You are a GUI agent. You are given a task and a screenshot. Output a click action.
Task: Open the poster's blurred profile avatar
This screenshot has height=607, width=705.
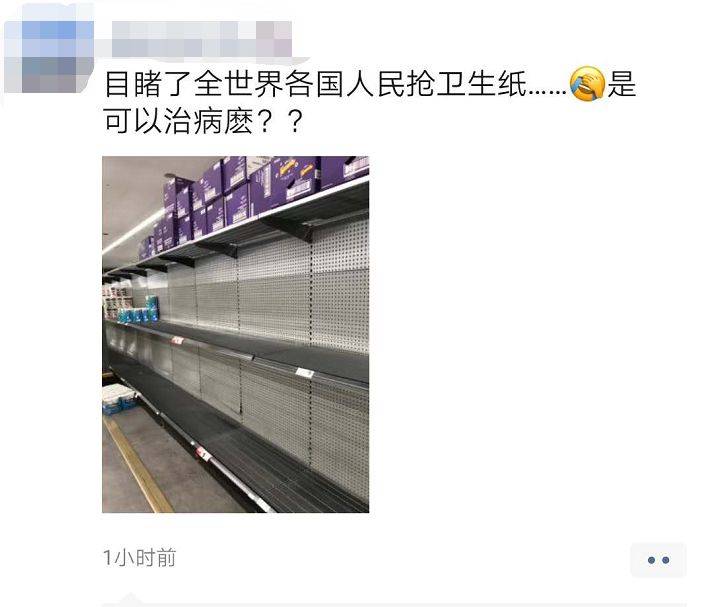49,56
